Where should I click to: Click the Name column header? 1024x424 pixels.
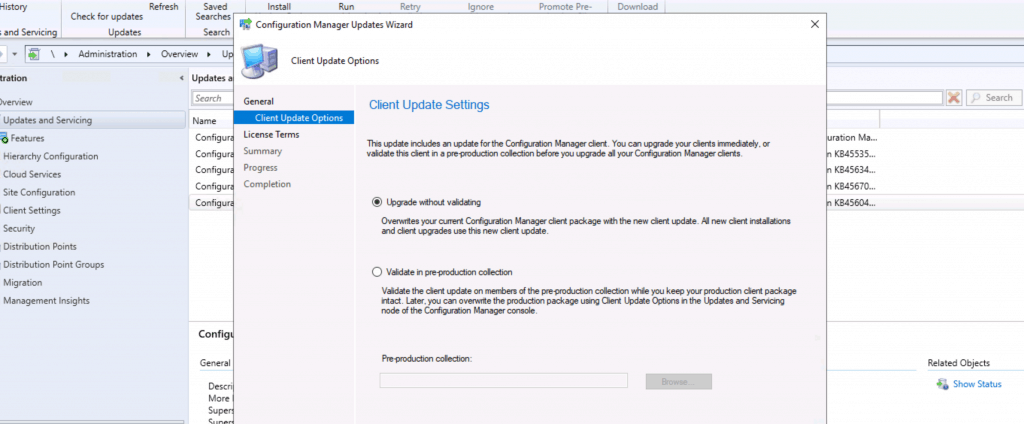(204, 121)
